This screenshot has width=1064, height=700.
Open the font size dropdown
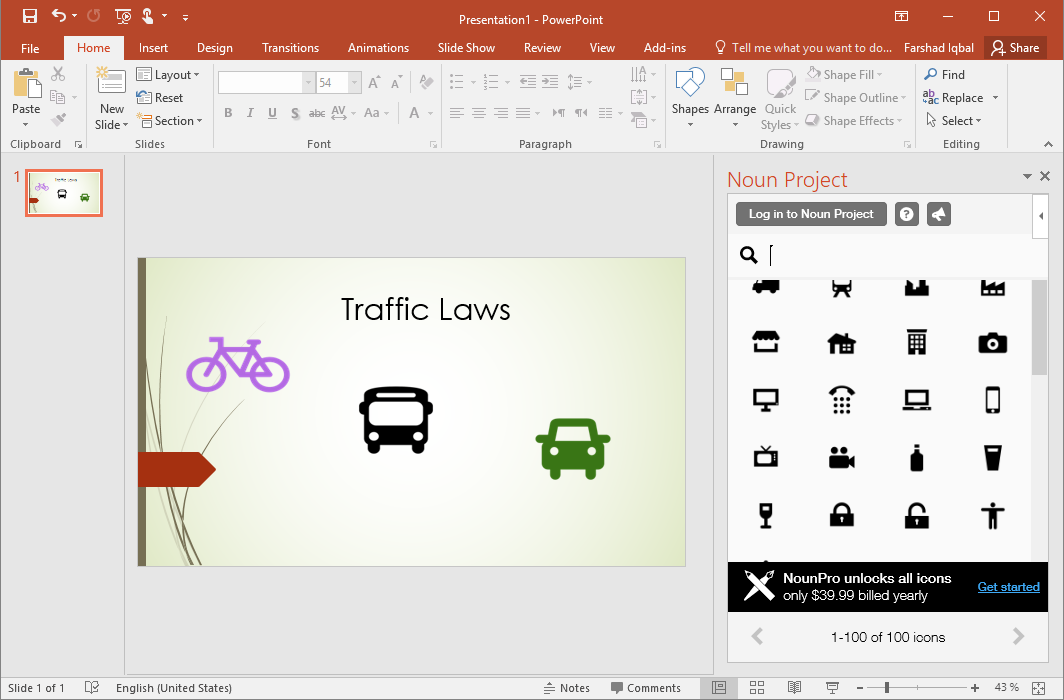354,83
